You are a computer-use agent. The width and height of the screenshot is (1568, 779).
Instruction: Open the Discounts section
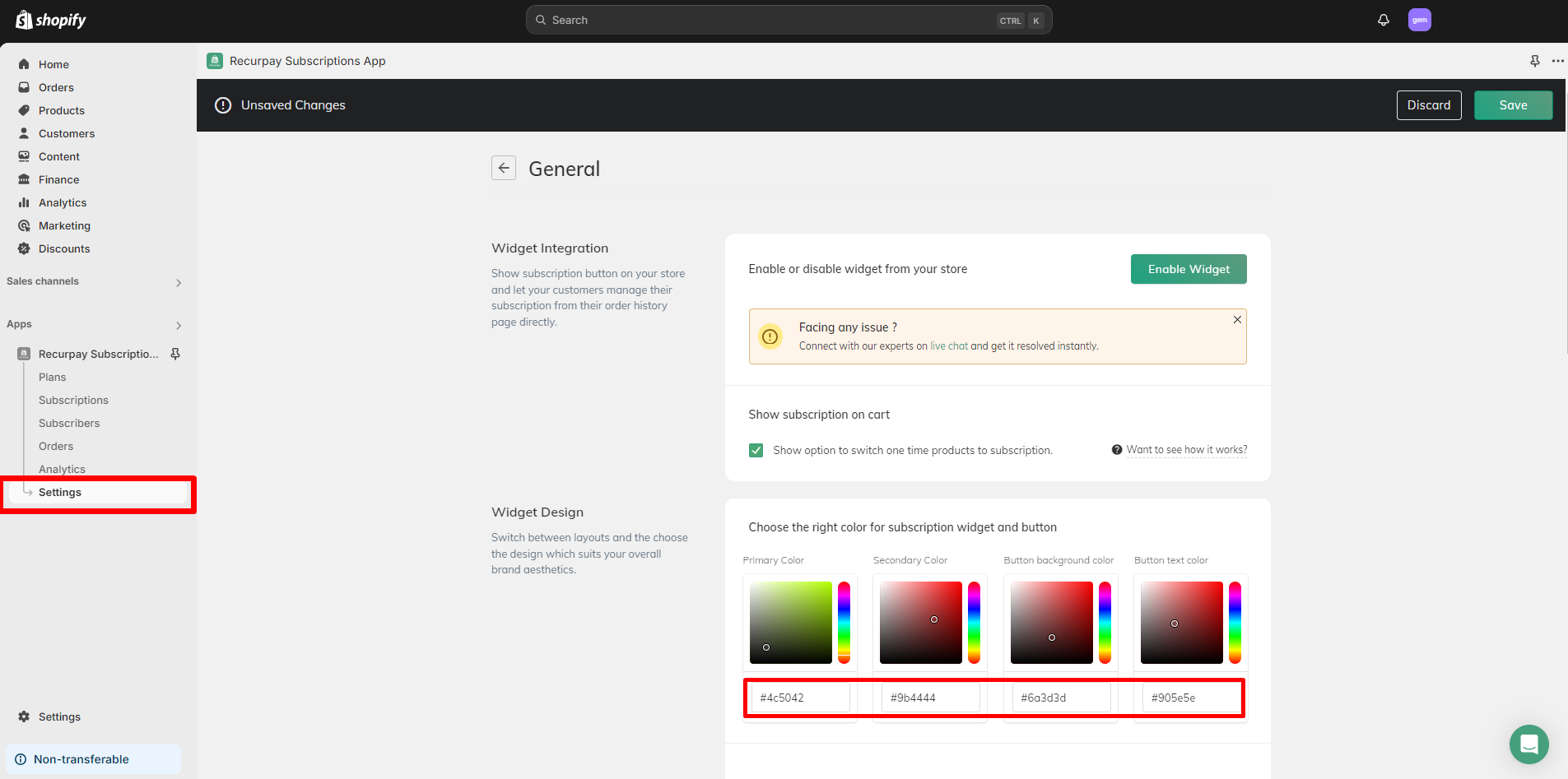click(x=64, y=248)
